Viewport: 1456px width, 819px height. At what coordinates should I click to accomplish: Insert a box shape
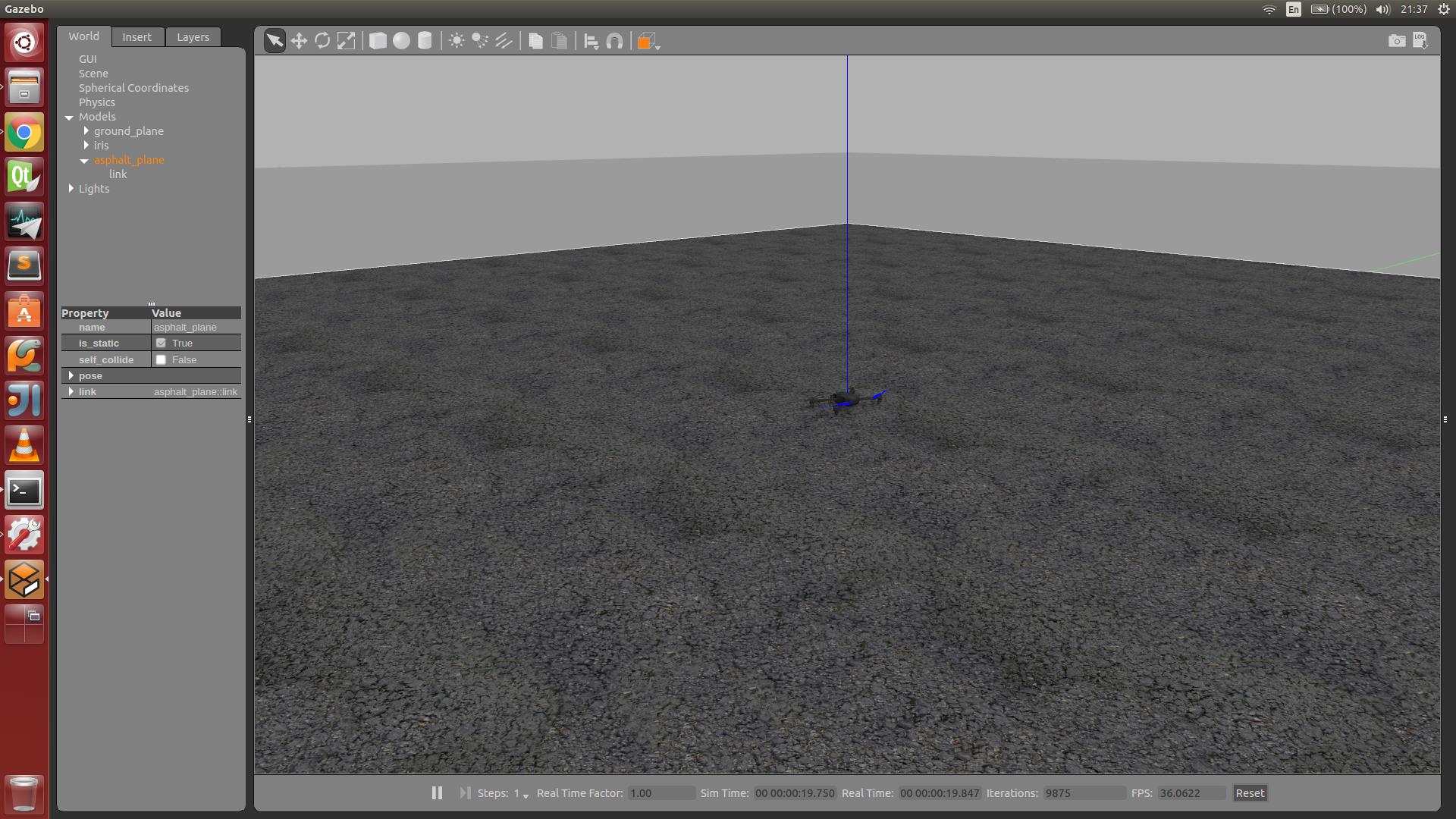pos(378,41)
